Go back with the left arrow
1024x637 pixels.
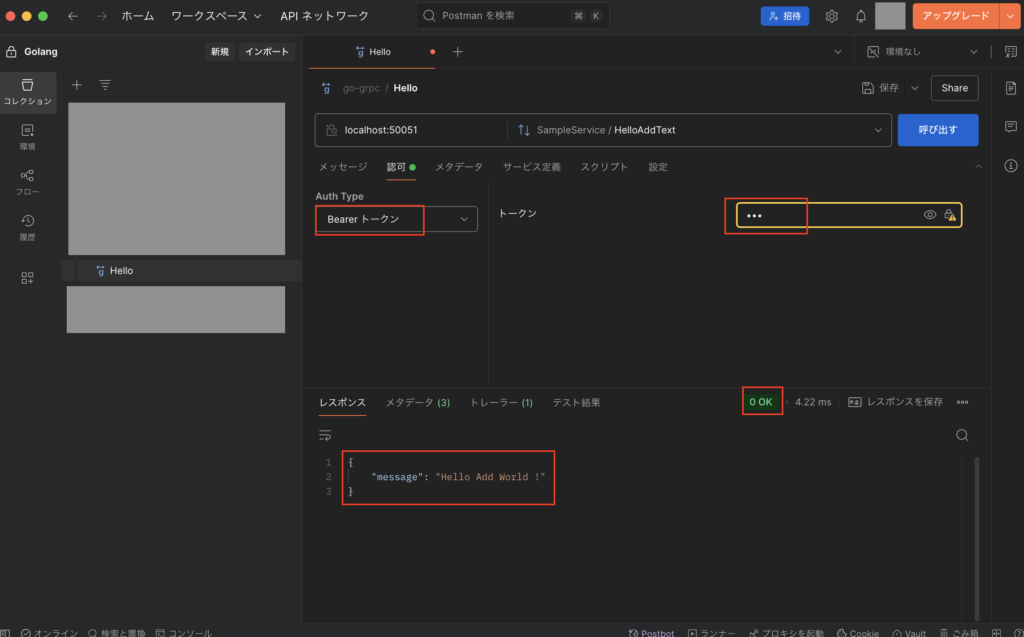[x=72, y=16]
